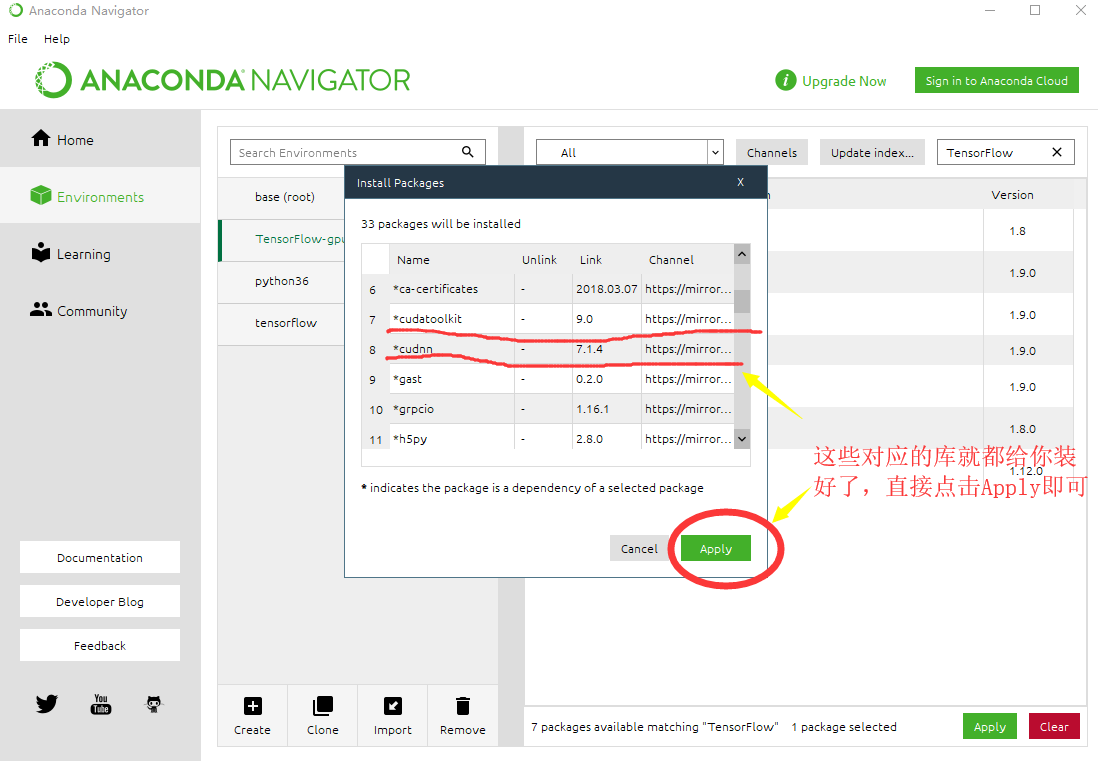Click the Create environment plus icon

point(253,706)
